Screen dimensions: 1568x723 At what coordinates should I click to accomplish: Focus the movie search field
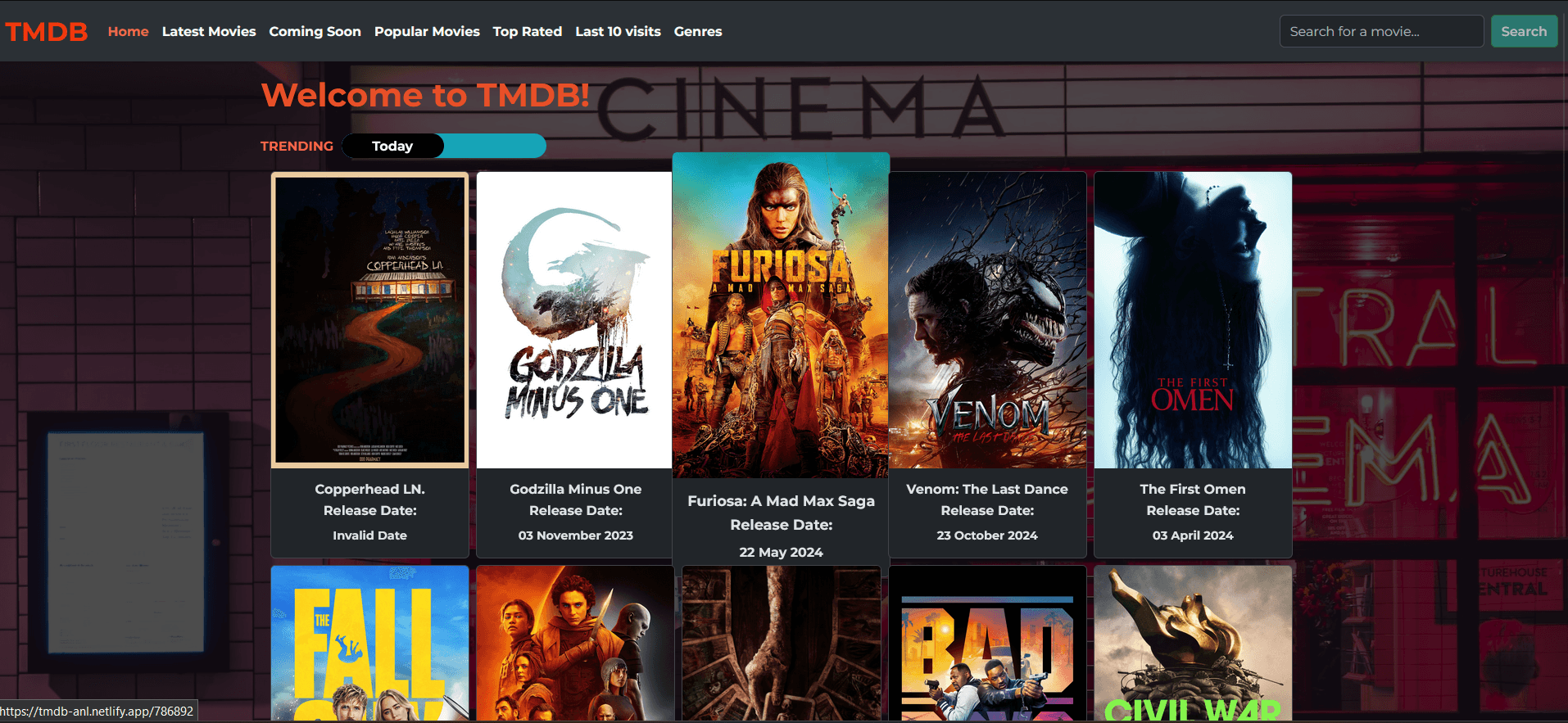pos(1382,31)
